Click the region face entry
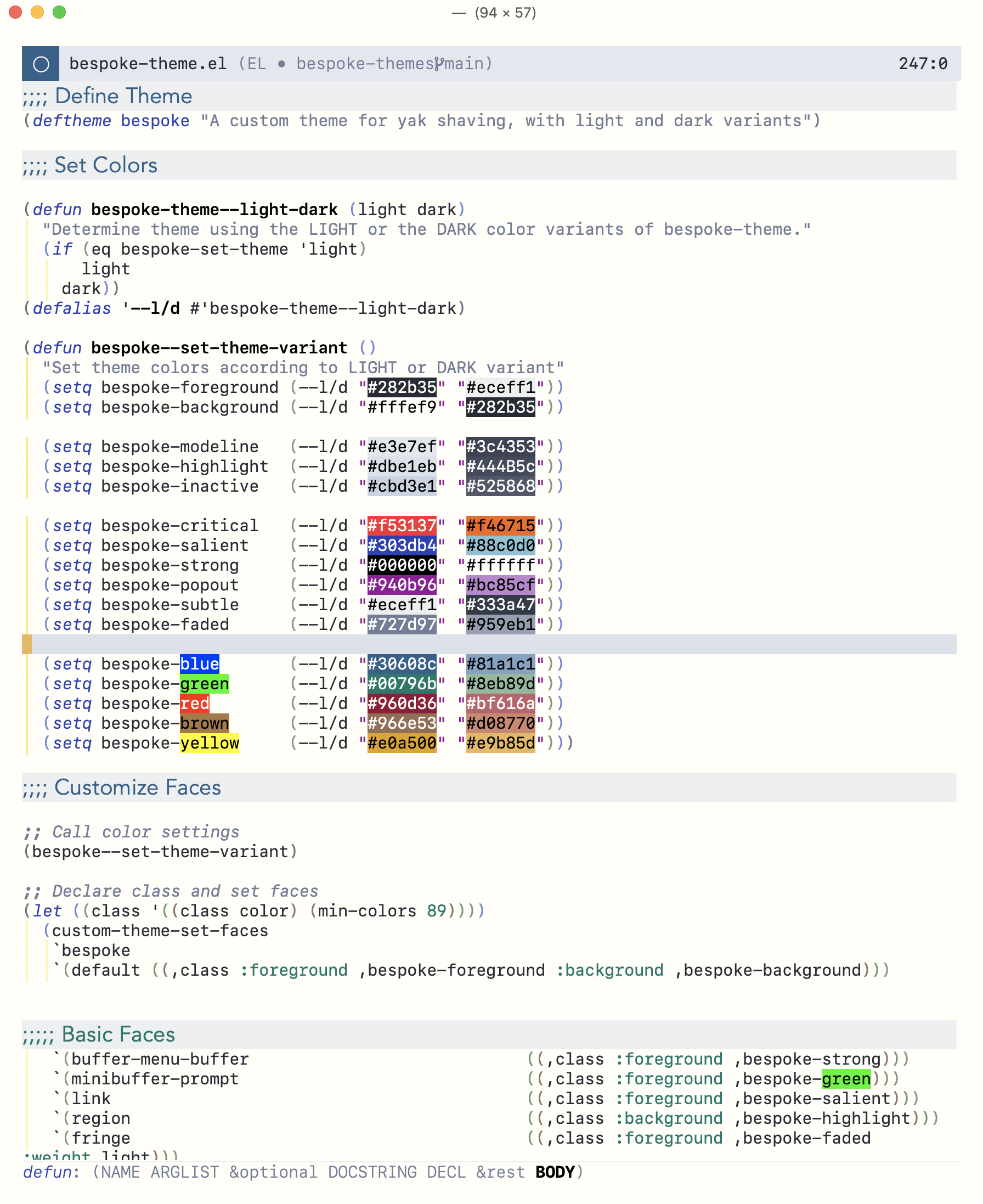Screen dimensions: 983x1204 [101, 1119]
